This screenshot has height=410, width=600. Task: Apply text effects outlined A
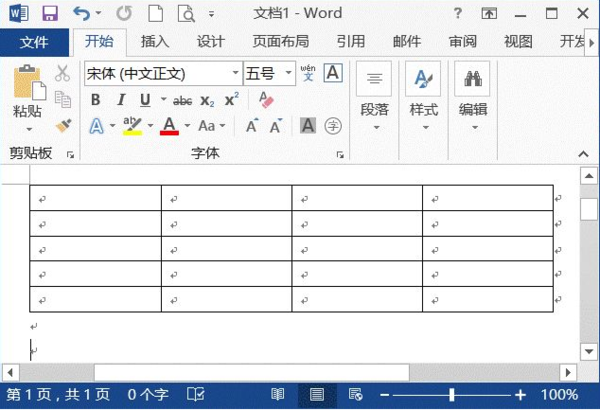point(96,126)
